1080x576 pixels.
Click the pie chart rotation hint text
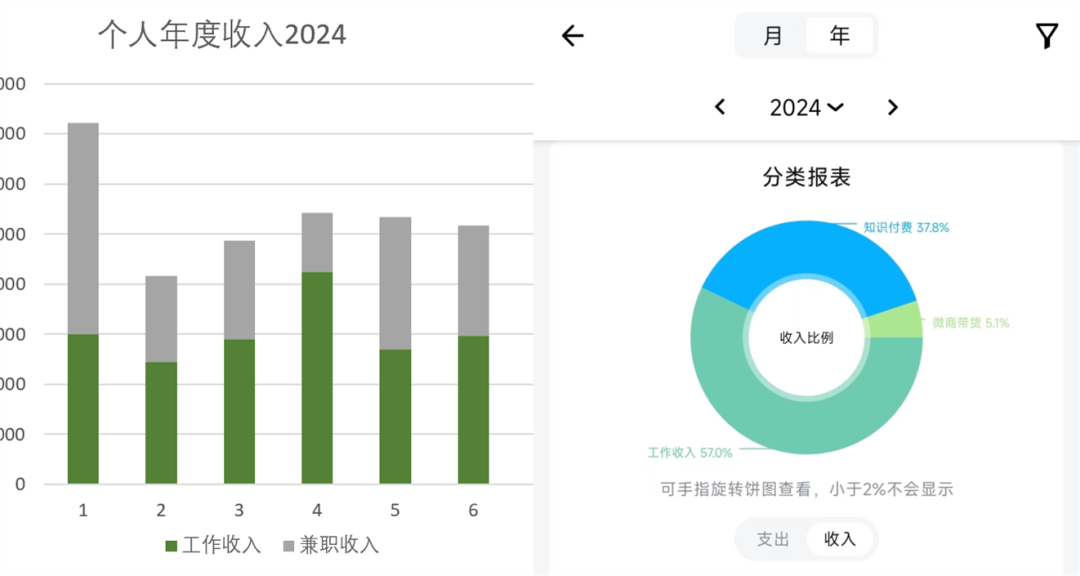[807, 489]
